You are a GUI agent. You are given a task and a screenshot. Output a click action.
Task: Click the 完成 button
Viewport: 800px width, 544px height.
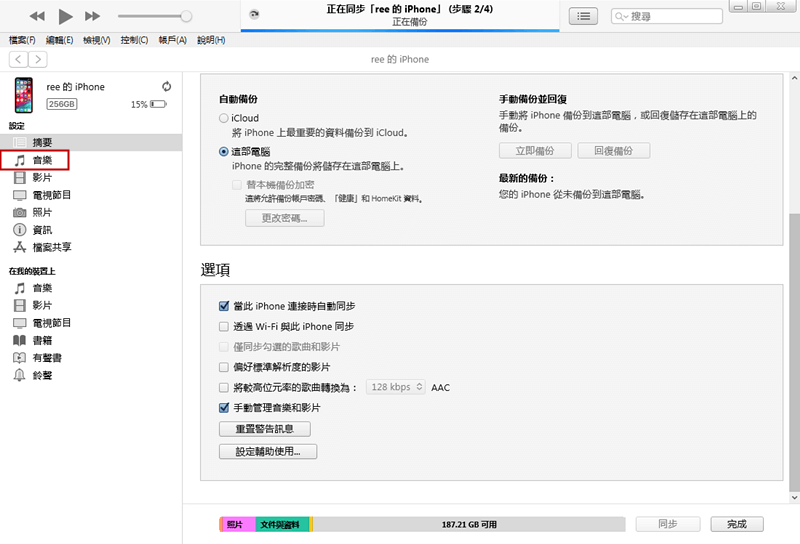[737, 524]
